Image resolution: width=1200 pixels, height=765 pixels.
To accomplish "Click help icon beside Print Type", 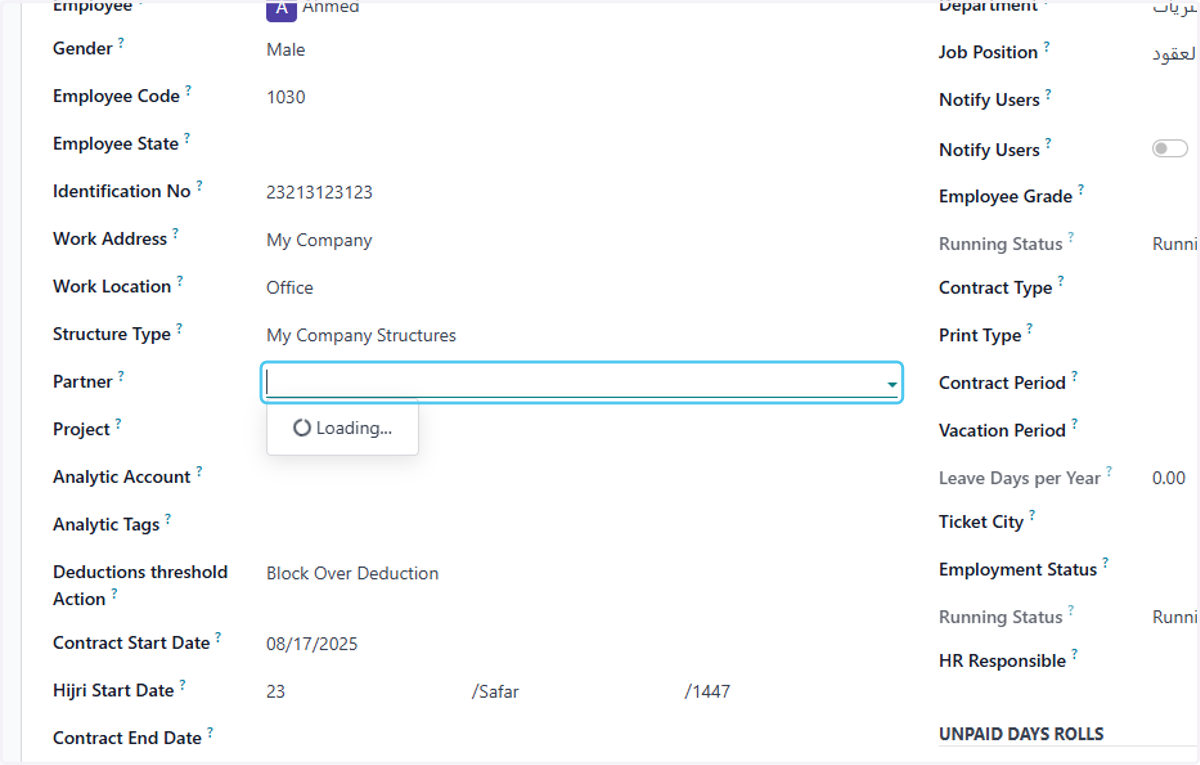I will (1030, 329).
